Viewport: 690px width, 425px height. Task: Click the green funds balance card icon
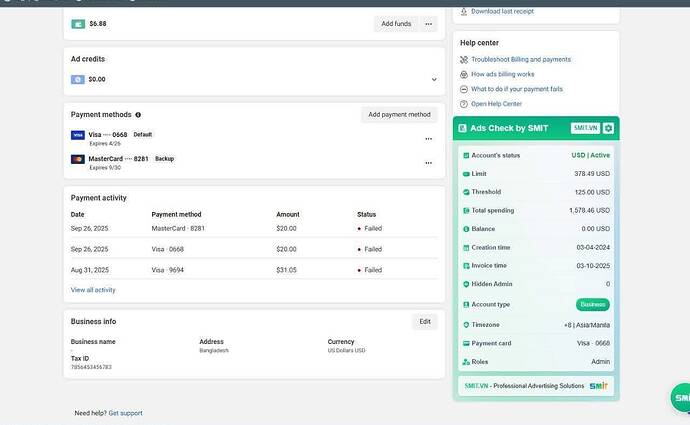[x=78, y=24]
